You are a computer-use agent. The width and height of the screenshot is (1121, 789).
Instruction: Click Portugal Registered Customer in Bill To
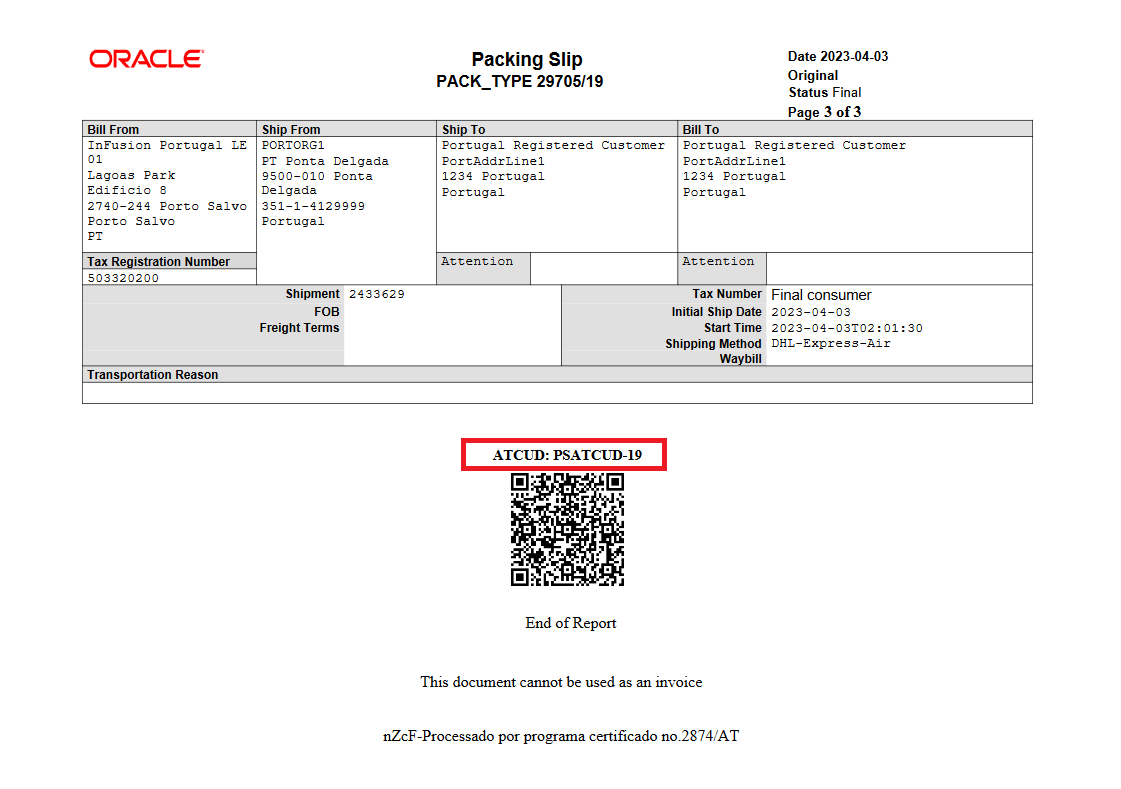[x=794, y=145]
